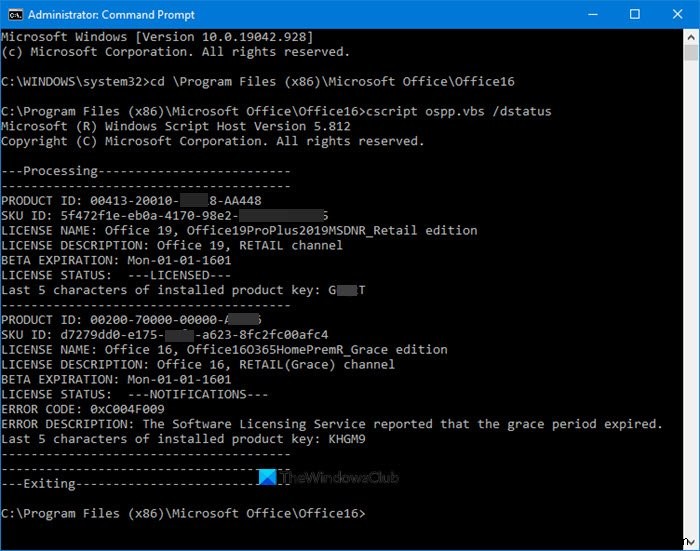Click the cd \Program Files (x86) command line

tap(258, 82)
